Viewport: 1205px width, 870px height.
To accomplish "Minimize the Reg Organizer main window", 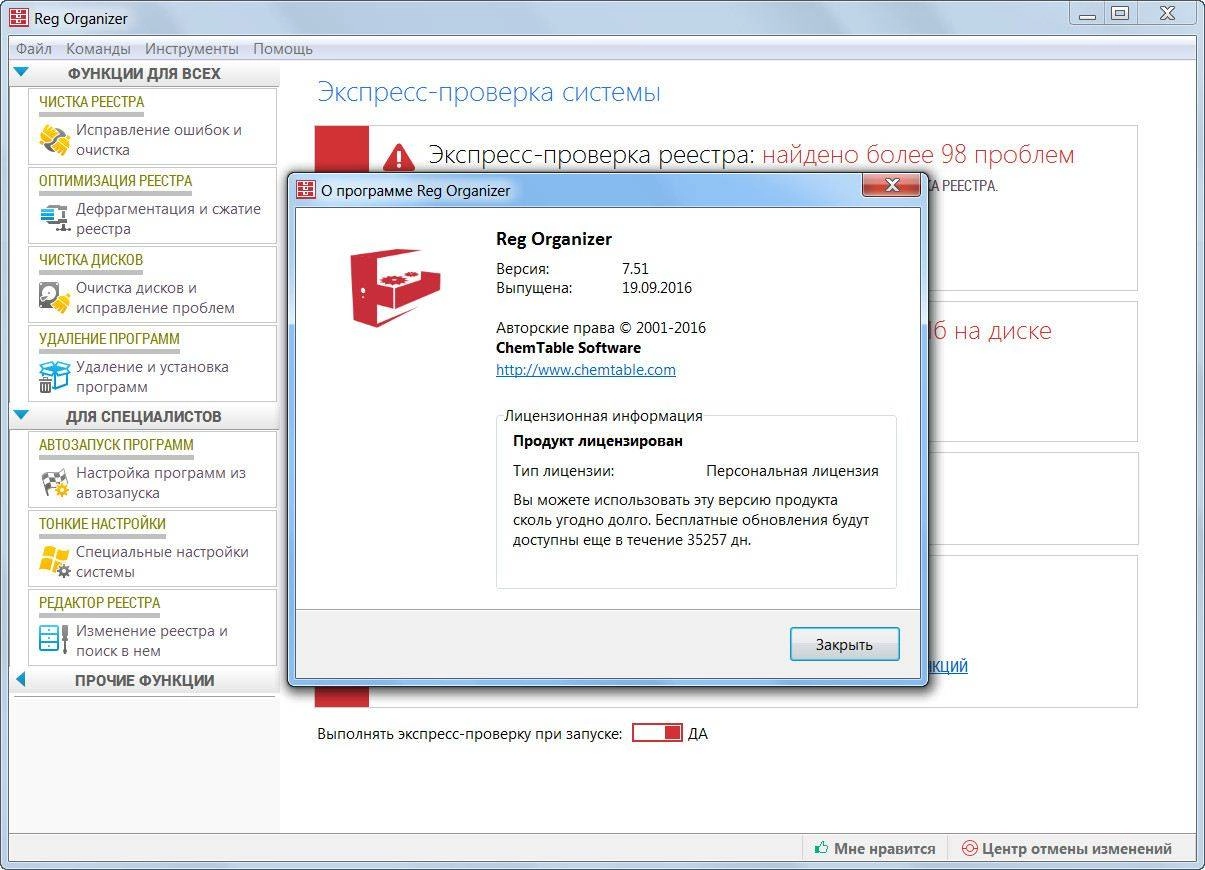I will [1088, 13].
